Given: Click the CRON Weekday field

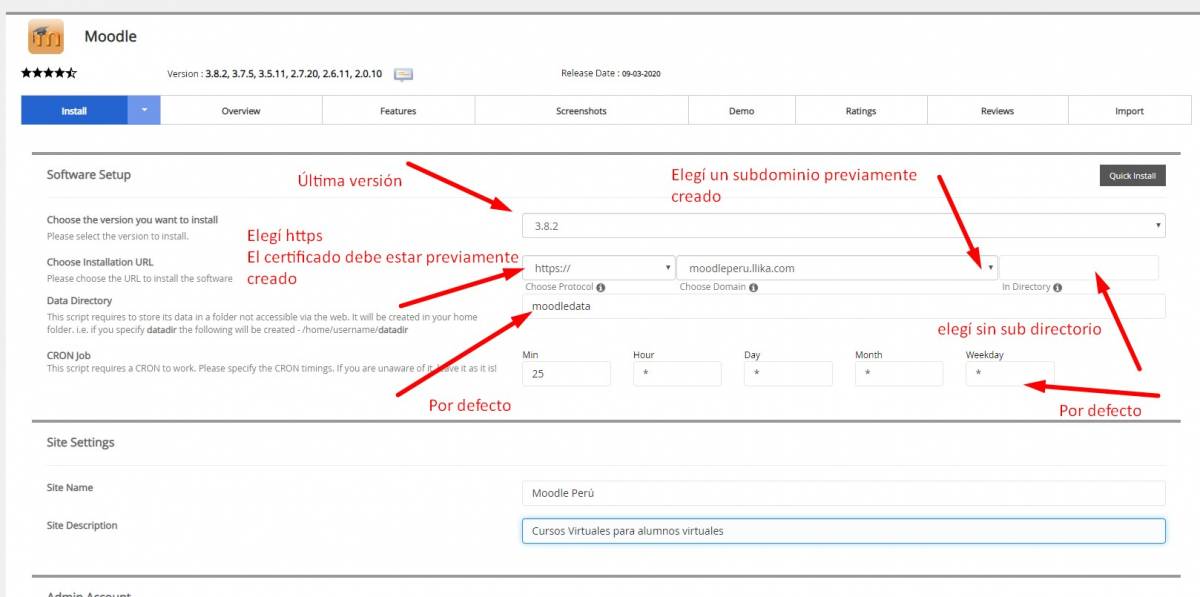Looking at the screenshot, I should [1010, 374].
